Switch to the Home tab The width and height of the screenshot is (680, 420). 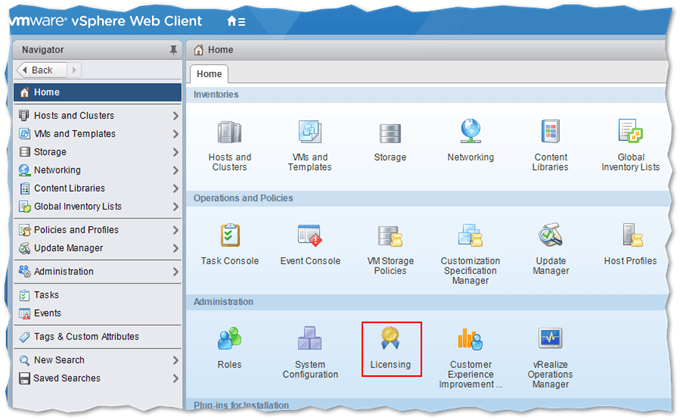click(209, 74)
